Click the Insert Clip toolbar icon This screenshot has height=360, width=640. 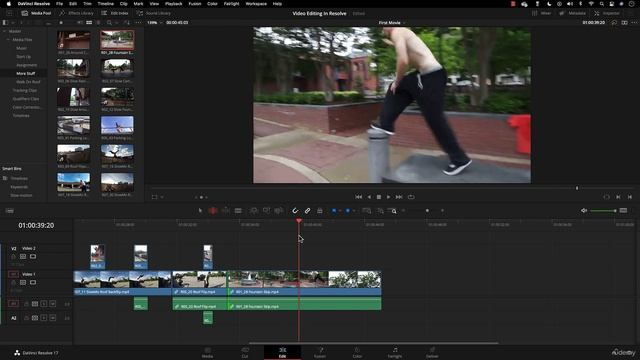point(253,211)
